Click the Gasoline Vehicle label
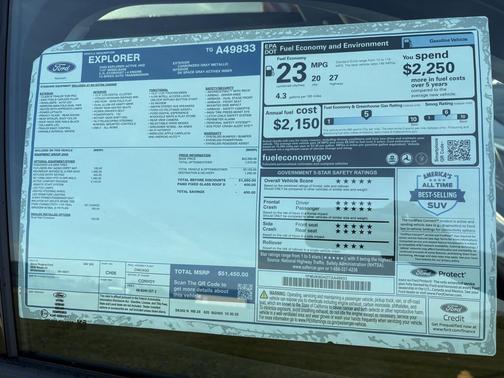This screenshot has width=504, height=378. click(449, 40)
